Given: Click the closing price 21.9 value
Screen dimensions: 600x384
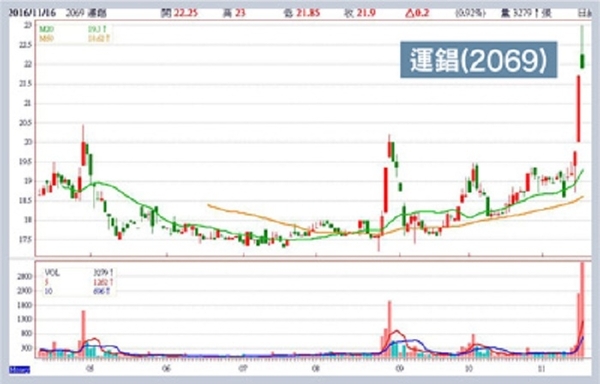Looking at the screenshot, I should (x=367, y=13).
